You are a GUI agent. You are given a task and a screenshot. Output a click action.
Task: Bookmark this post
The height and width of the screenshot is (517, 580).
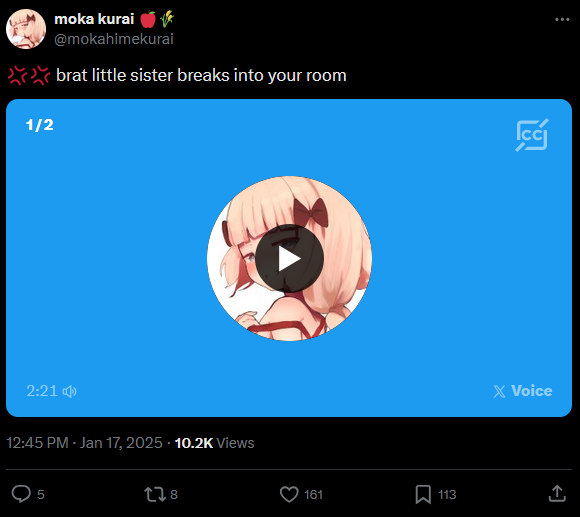(423, 494)
